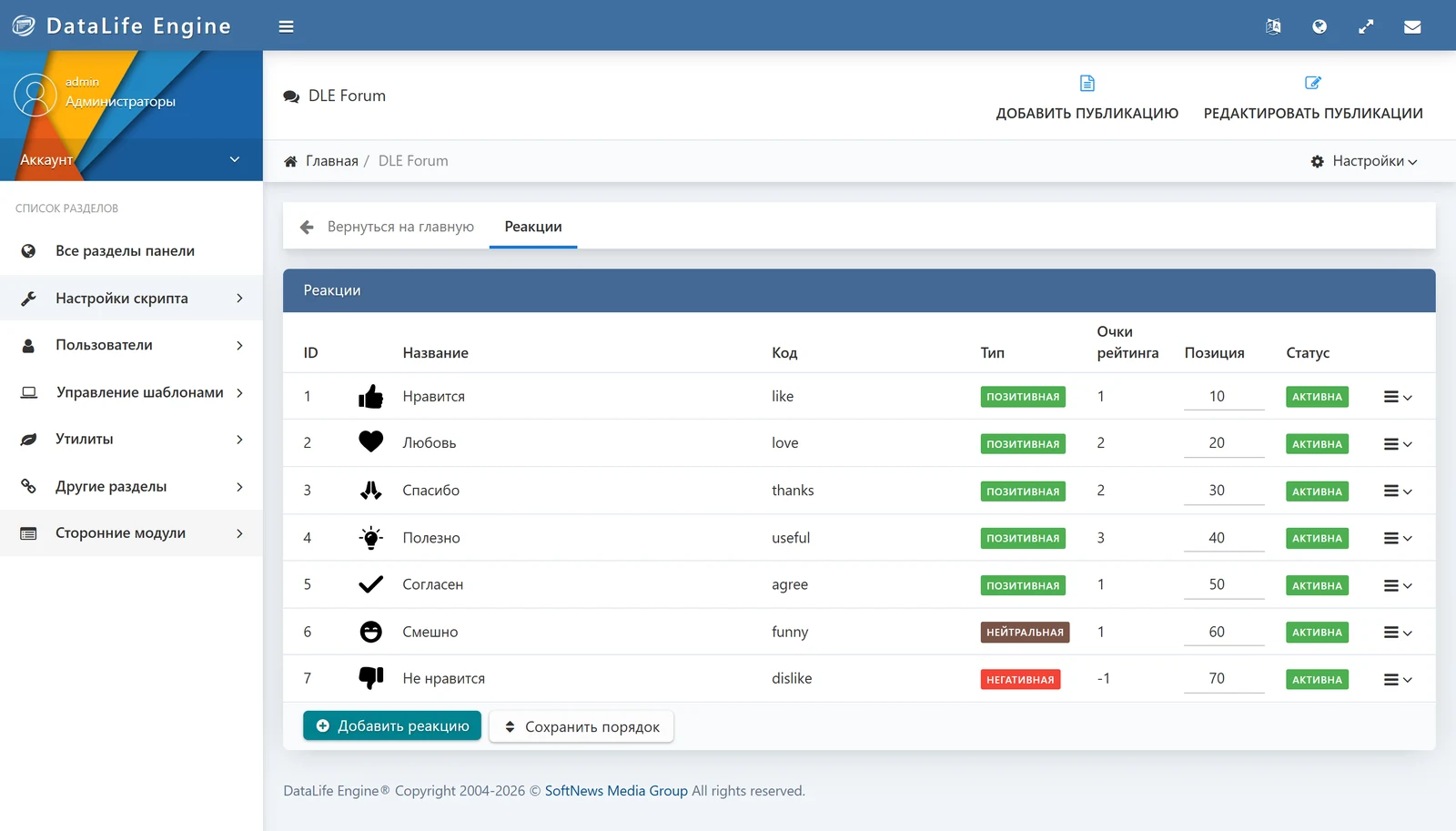The image size is (1456, 831).
Task: Click the praying hands icon for Спасибо
Action: click(370, 491)
